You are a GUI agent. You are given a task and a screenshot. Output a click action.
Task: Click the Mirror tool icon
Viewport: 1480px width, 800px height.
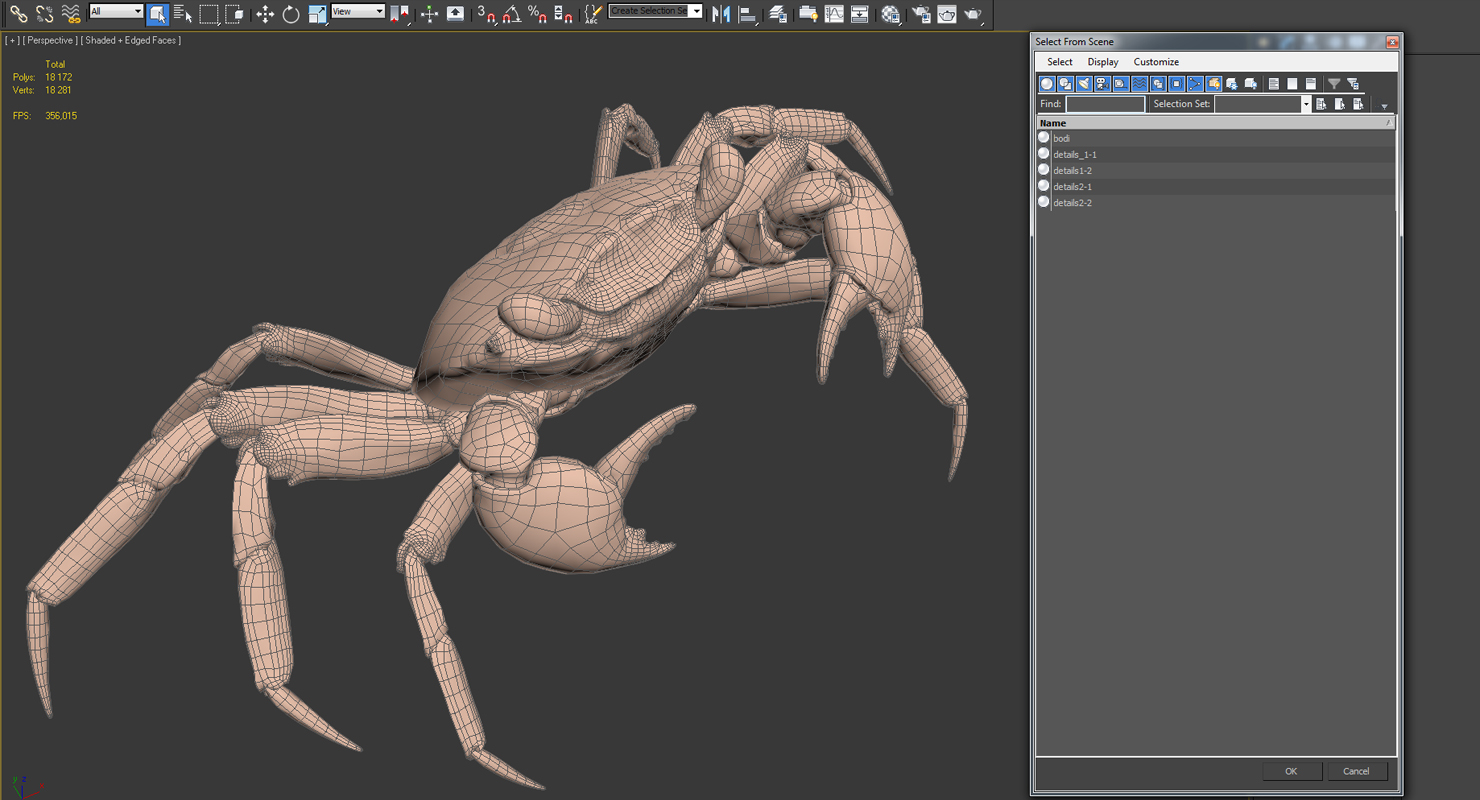(x=721, y=14)
